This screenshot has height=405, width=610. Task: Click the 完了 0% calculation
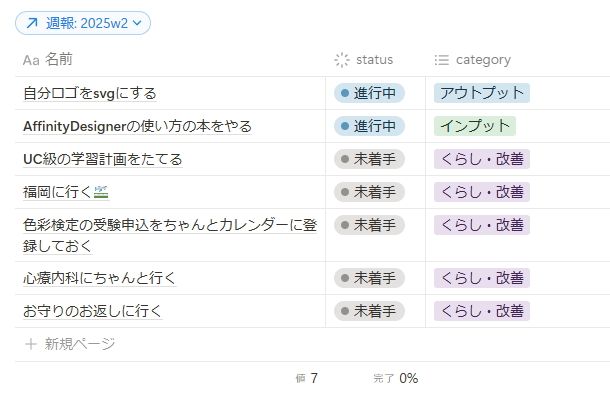[396, 378]
